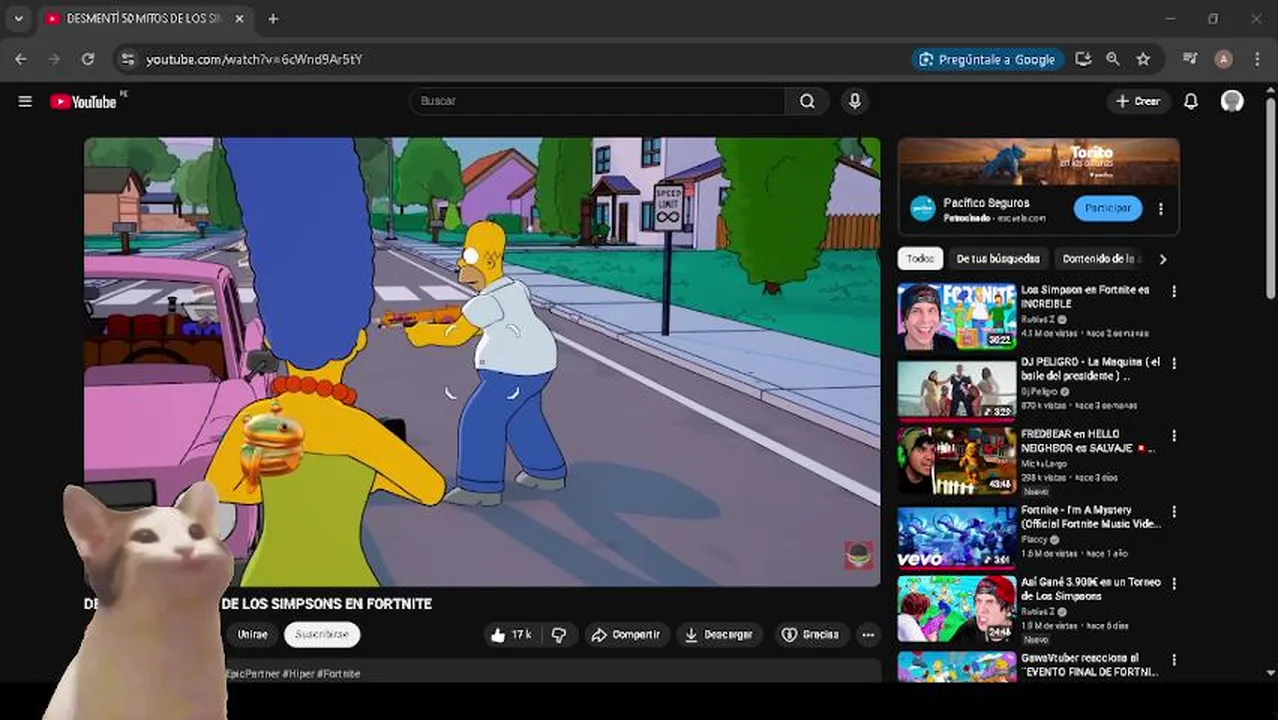Viewport: 1278px width, 720px height.
Task: Click the Gracias button
Action: (x=810, y=635)
